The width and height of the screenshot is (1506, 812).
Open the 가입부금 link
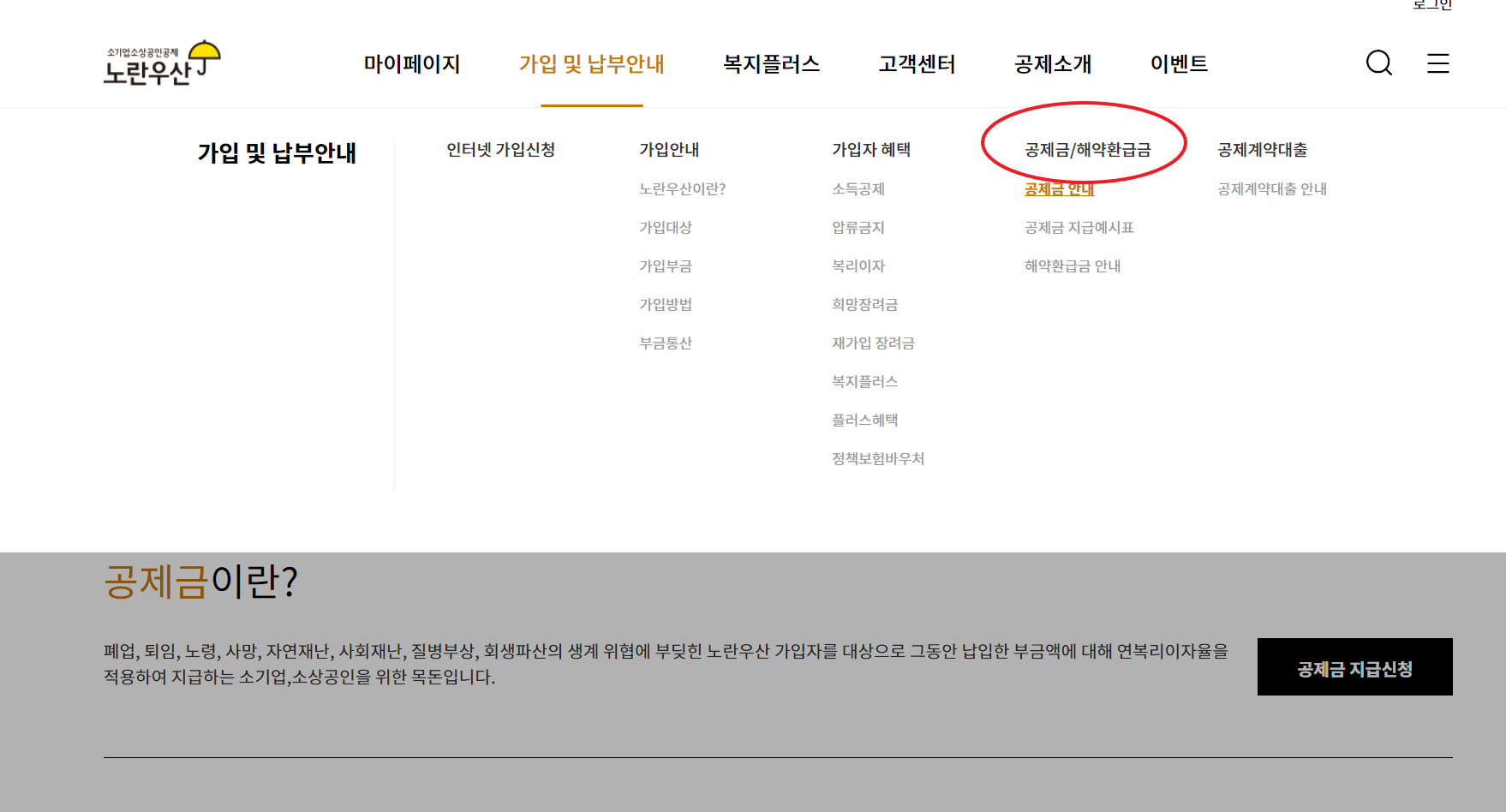pos(665,266)
